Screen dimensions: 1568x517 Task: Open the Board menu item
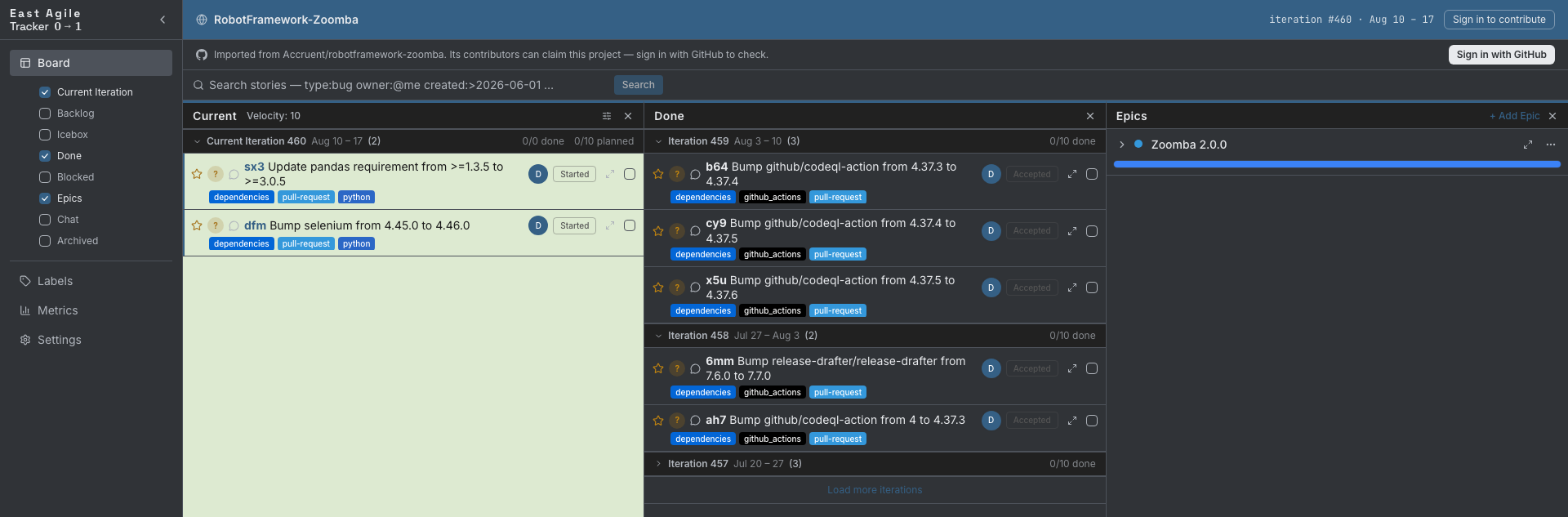pos(91,63)
